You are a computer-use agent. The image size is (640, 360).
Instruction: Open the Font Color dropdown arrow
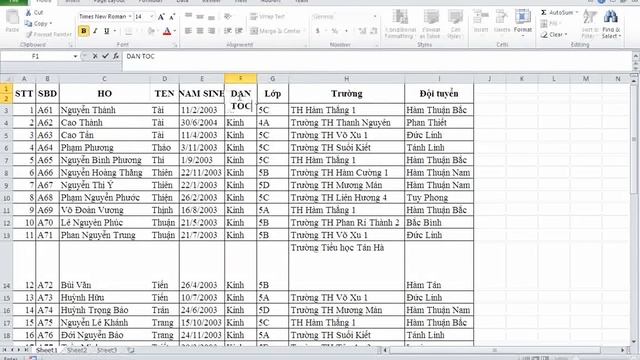click(175, 31)
